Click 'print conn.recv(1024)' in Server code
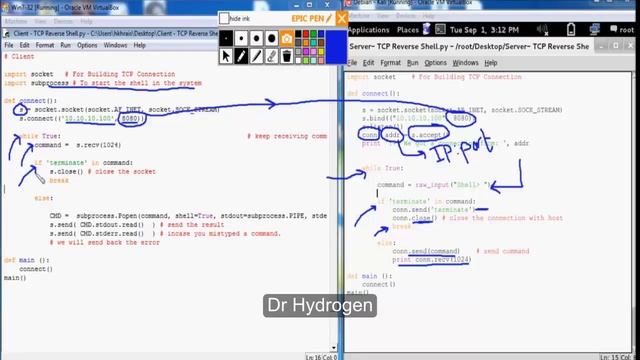 click(432, 260)
